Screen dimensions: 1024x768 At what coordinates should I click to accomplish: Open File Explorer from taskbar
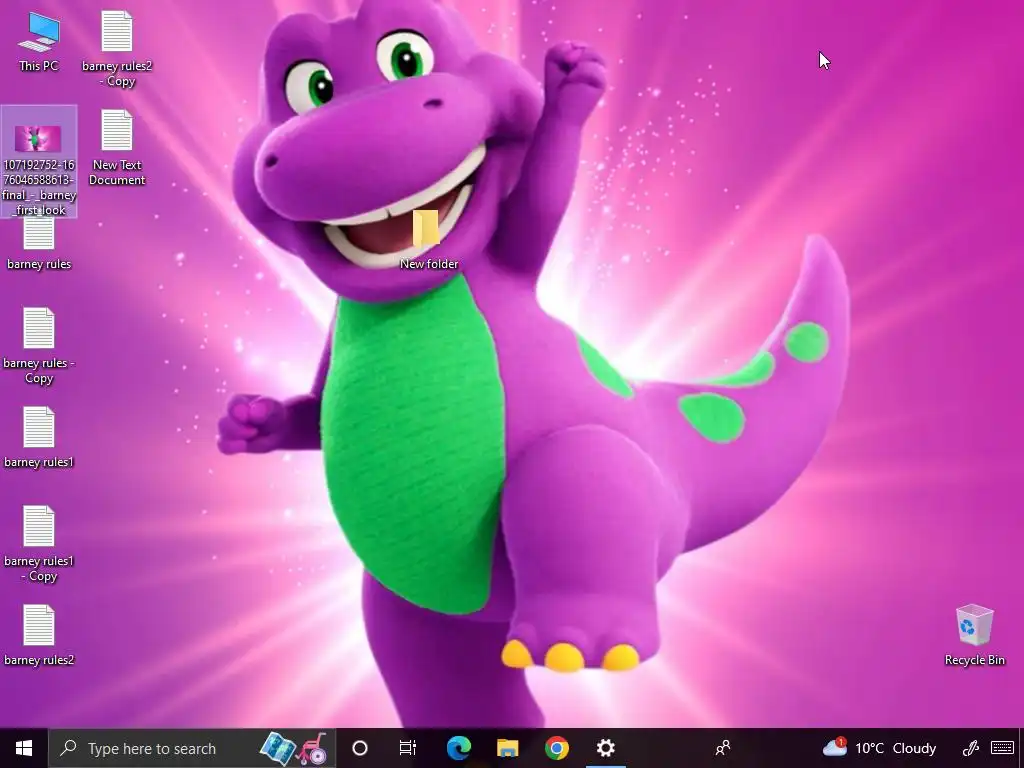[507, 748]
